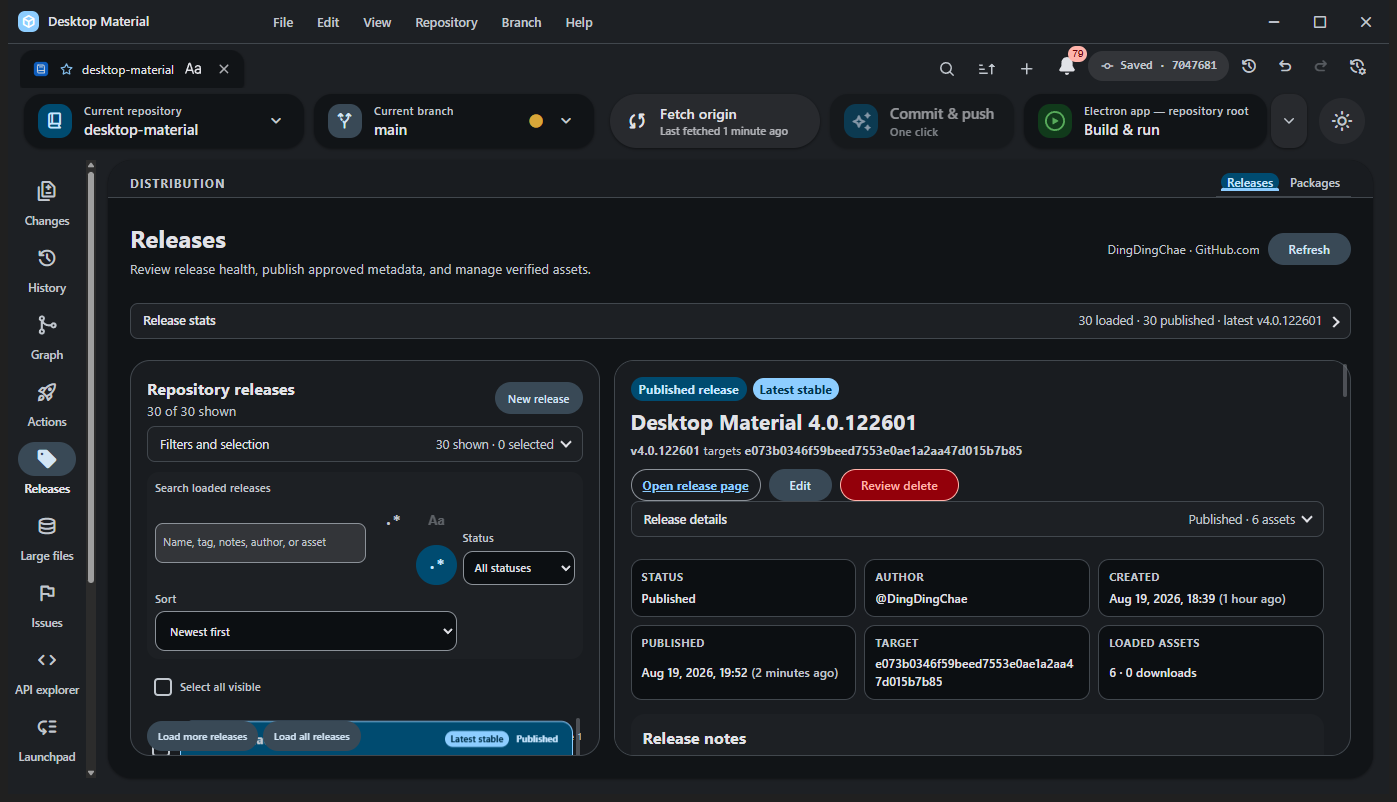Expand the Release stats row

tap(740, 321)
